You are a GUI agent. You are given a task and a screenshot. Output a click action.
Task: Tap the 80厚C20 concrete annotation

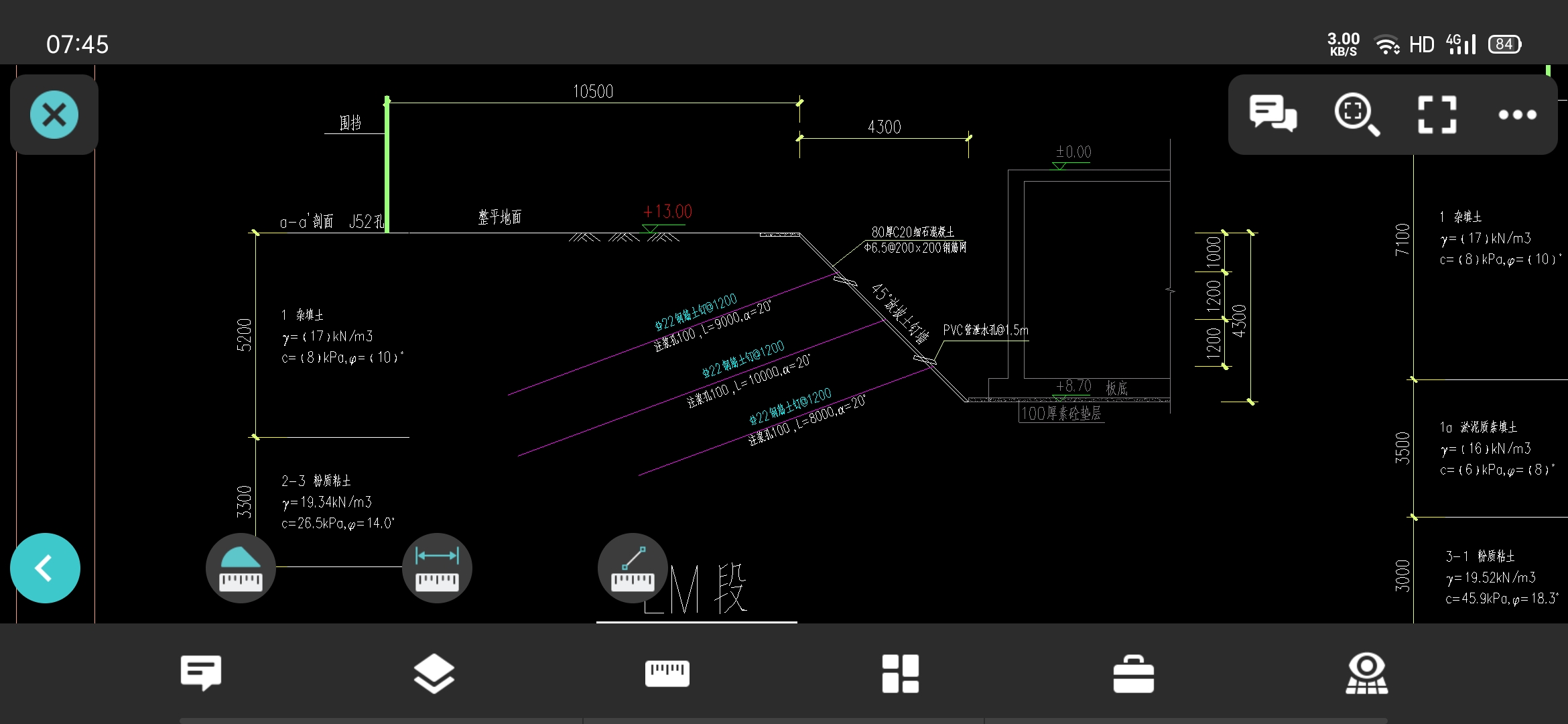point(913,232)
